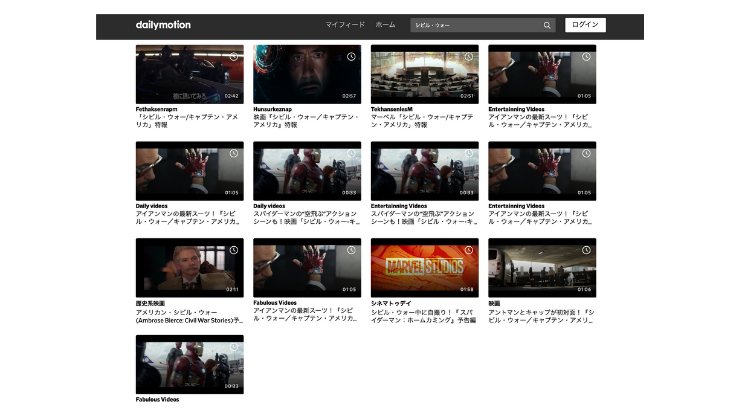Click clock icon on the 映画 channel video
This screenshot has height=416, width=740.
pyautogui.click(x=586, y=250)
